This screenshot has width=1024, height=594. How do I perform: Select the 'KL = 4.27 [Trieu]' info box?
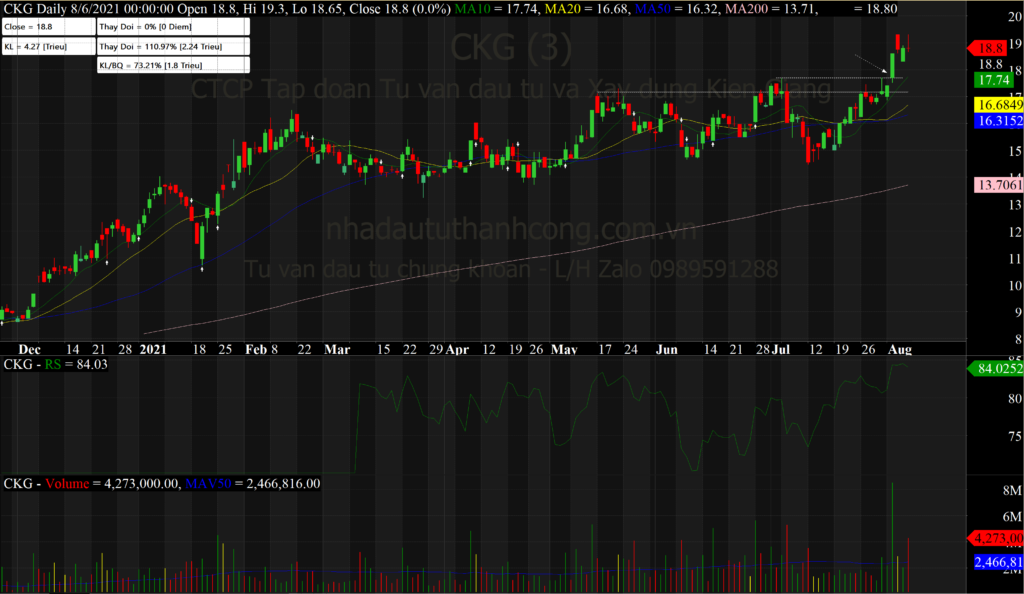coord(48,46)
